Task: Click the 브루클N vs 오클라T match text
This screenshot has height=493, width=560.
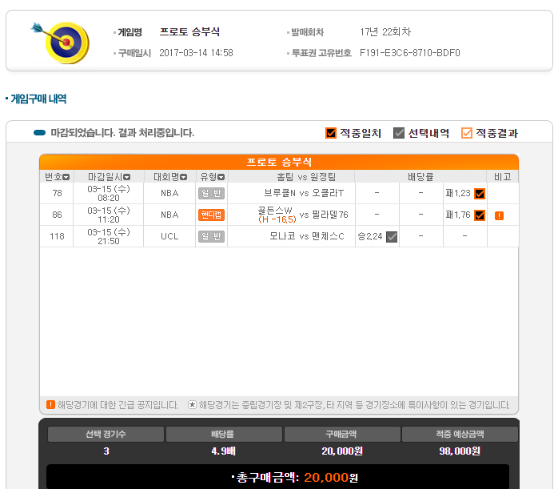Action: (x=304, y=193)
